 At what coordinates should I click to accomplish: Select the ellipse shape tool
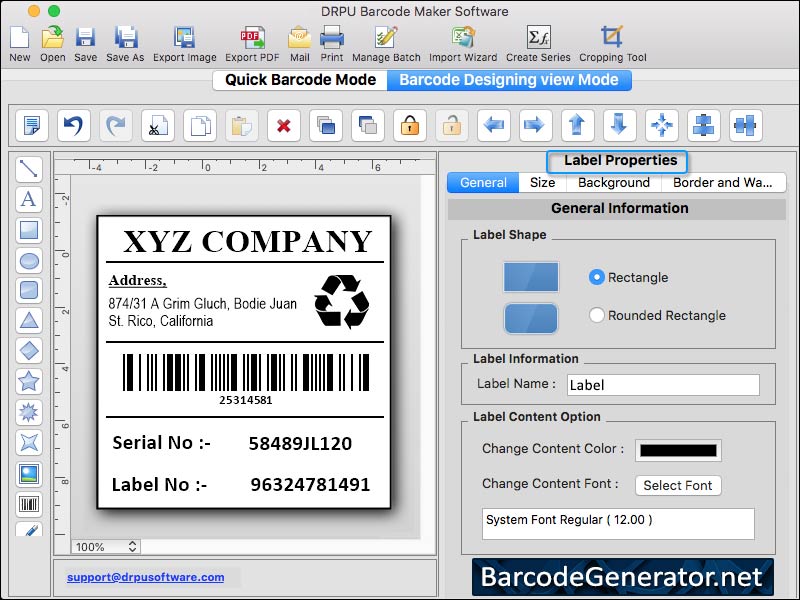[29, 261]
